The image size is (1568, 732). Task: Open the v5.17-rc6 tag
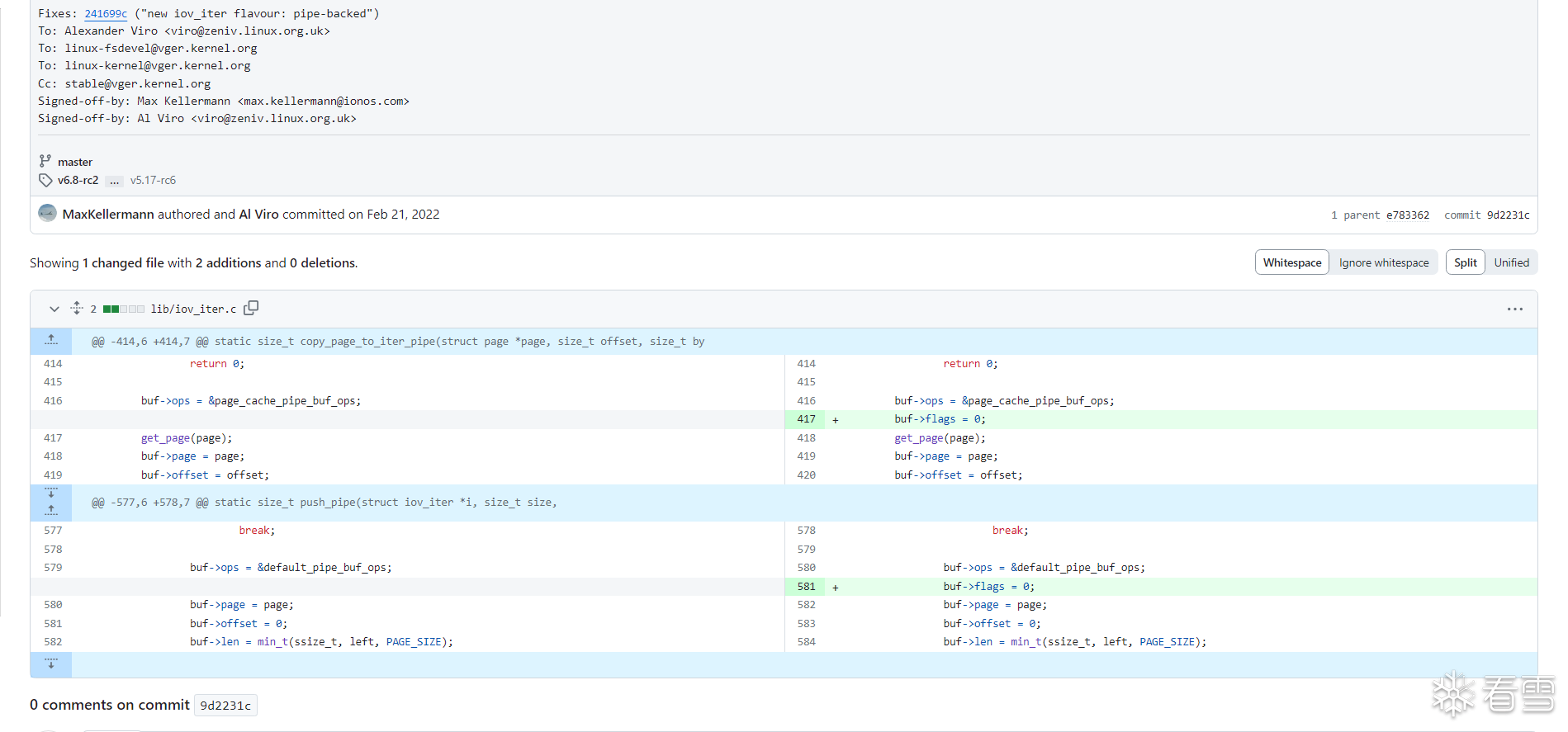pyautogui.click(x=153, y=180)
